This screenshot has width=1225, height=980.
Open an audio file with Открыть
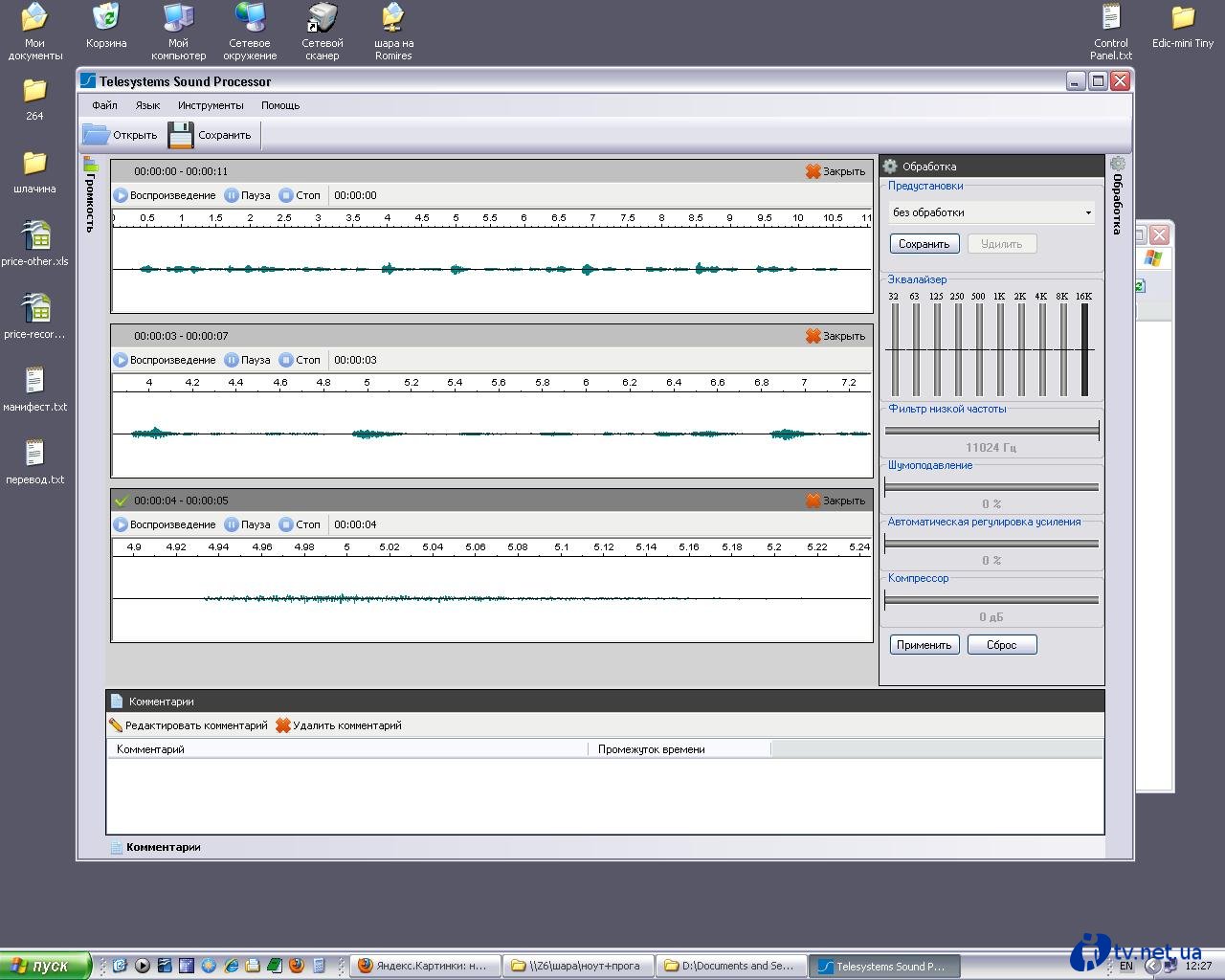click(120, 135)
